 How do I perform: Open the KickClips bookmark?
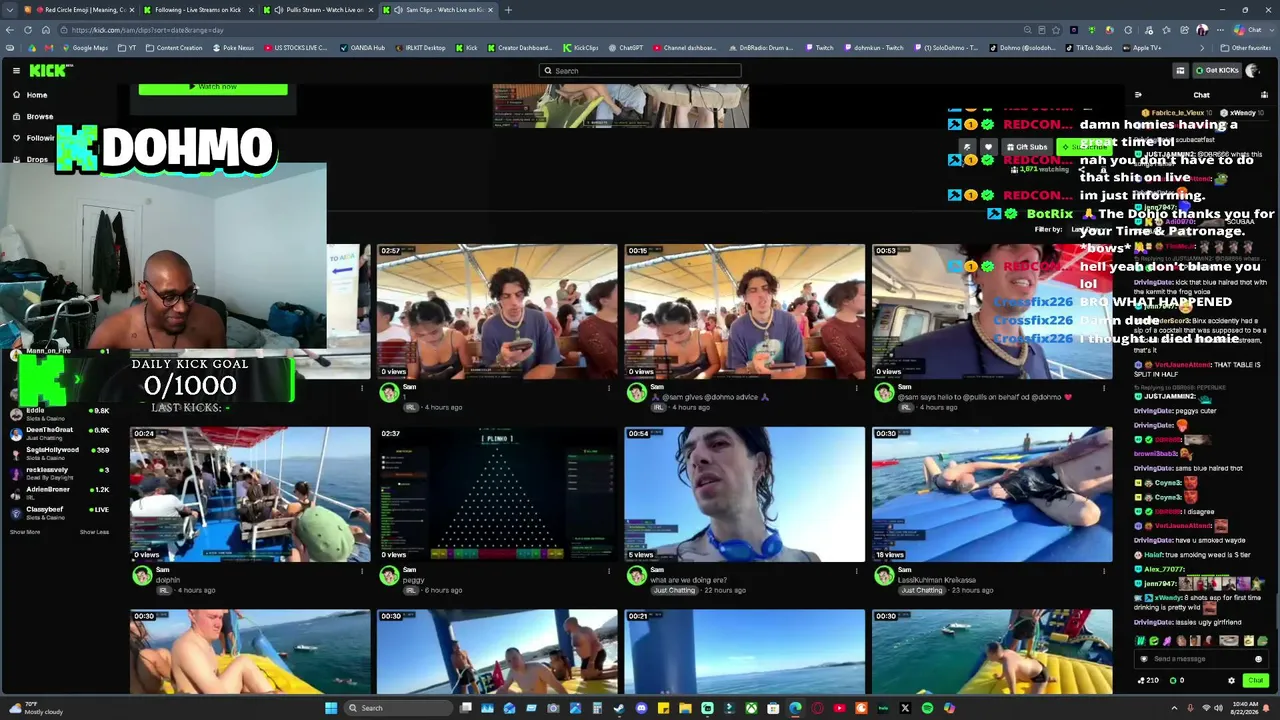[x=580, y=48]
